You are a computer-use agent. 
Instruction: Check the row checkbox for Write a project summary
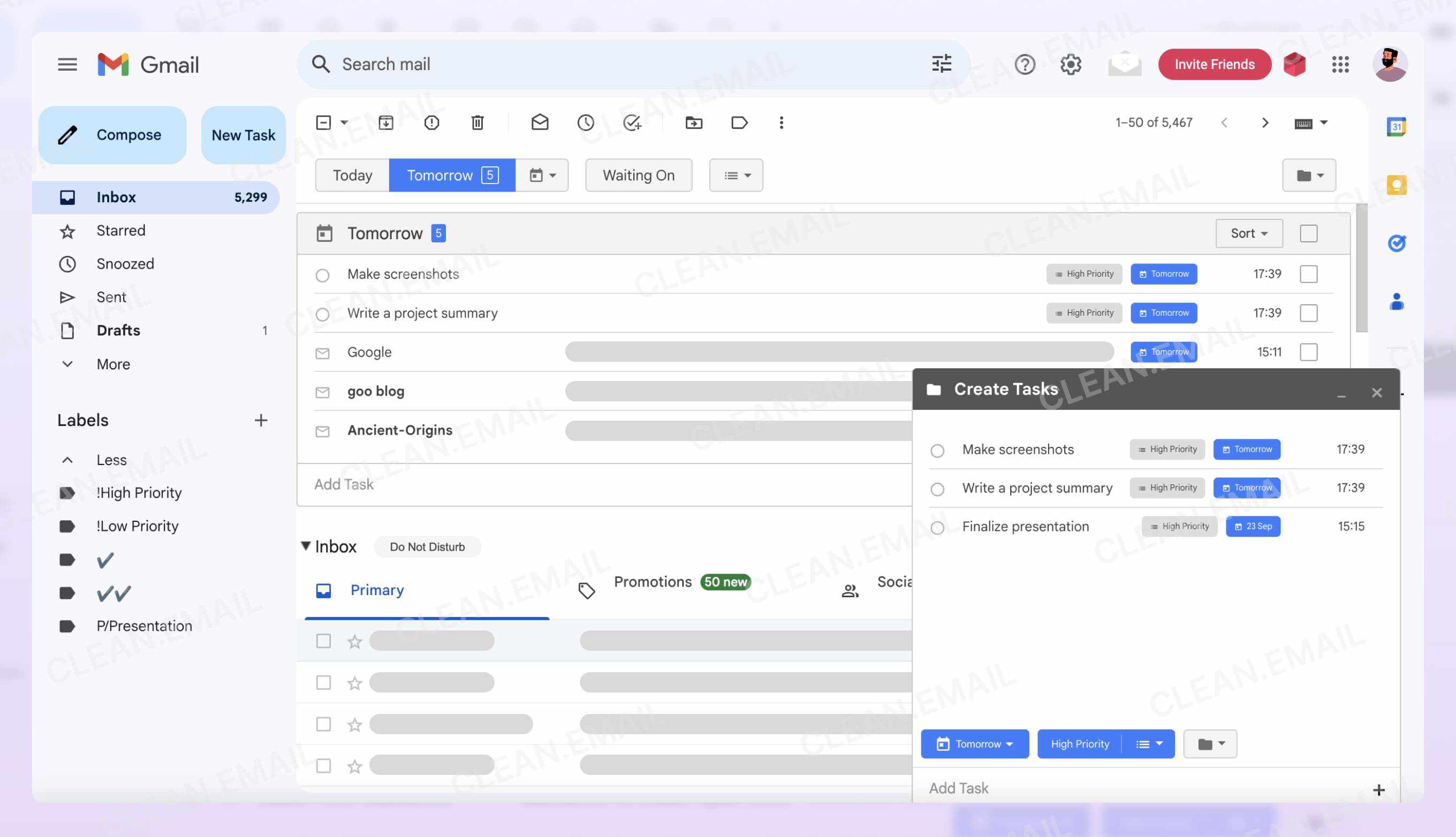(1309, 313)
